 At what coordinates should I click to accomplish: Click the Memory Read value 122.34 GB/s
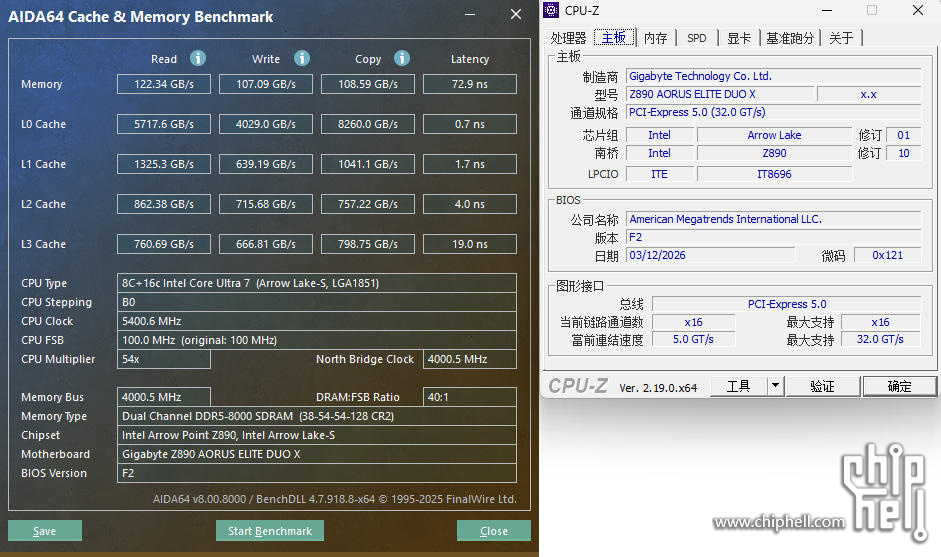pos(164,84)
